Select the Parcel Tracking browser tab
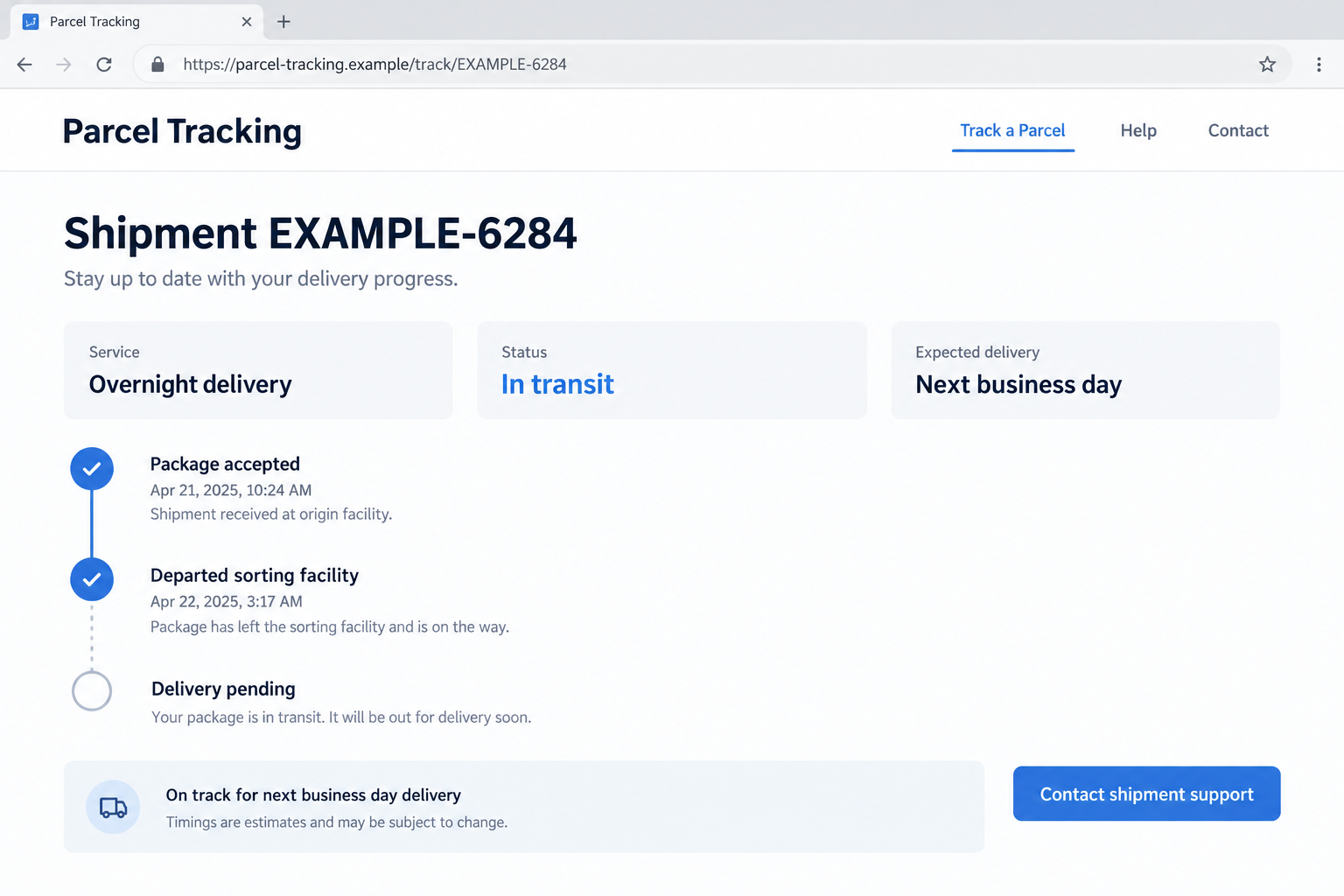Viewport: 1344px width, 896px height. [x=136, y=22]
